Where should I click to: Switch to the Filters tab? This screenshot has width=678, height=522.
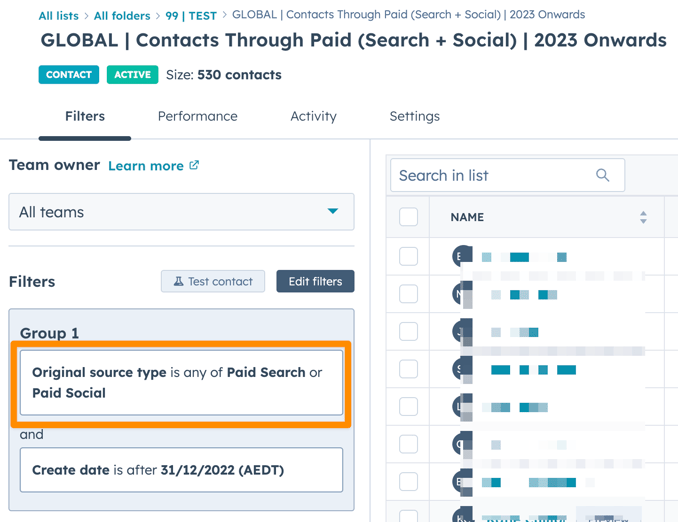[x=85, y=116]
